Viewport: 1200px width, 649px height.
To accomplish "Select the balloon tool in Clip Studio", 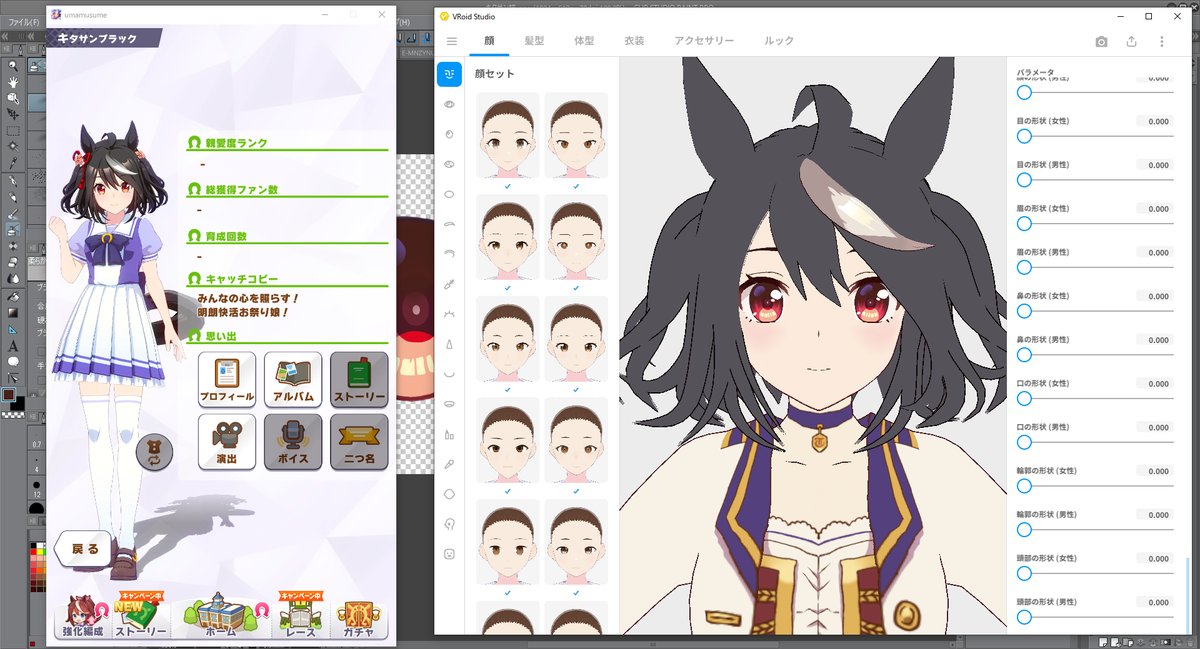I will (13, 361).
